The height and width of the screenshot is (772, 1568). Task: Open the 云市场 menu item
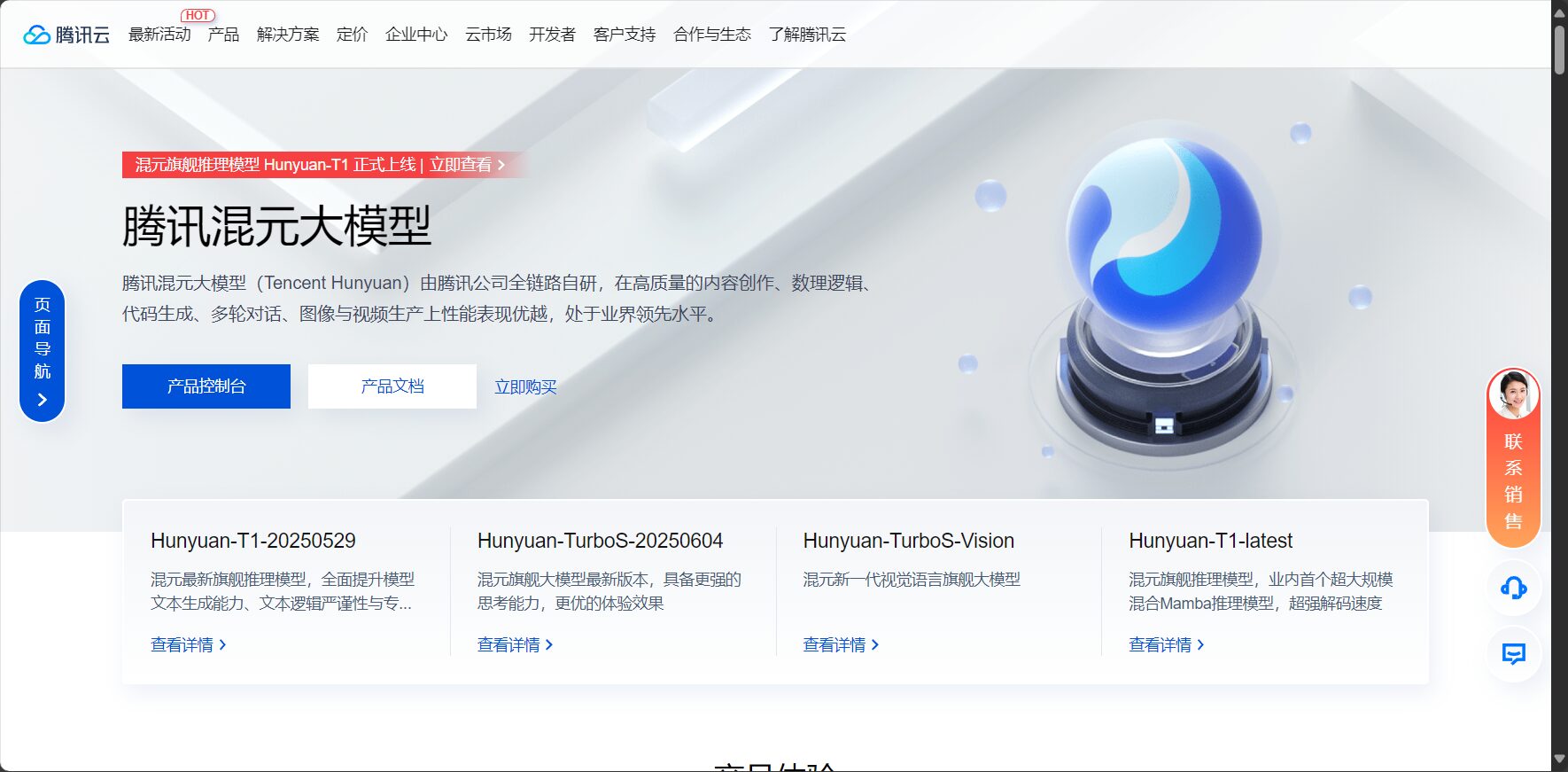pyautogui.click(x=488, y=35)
